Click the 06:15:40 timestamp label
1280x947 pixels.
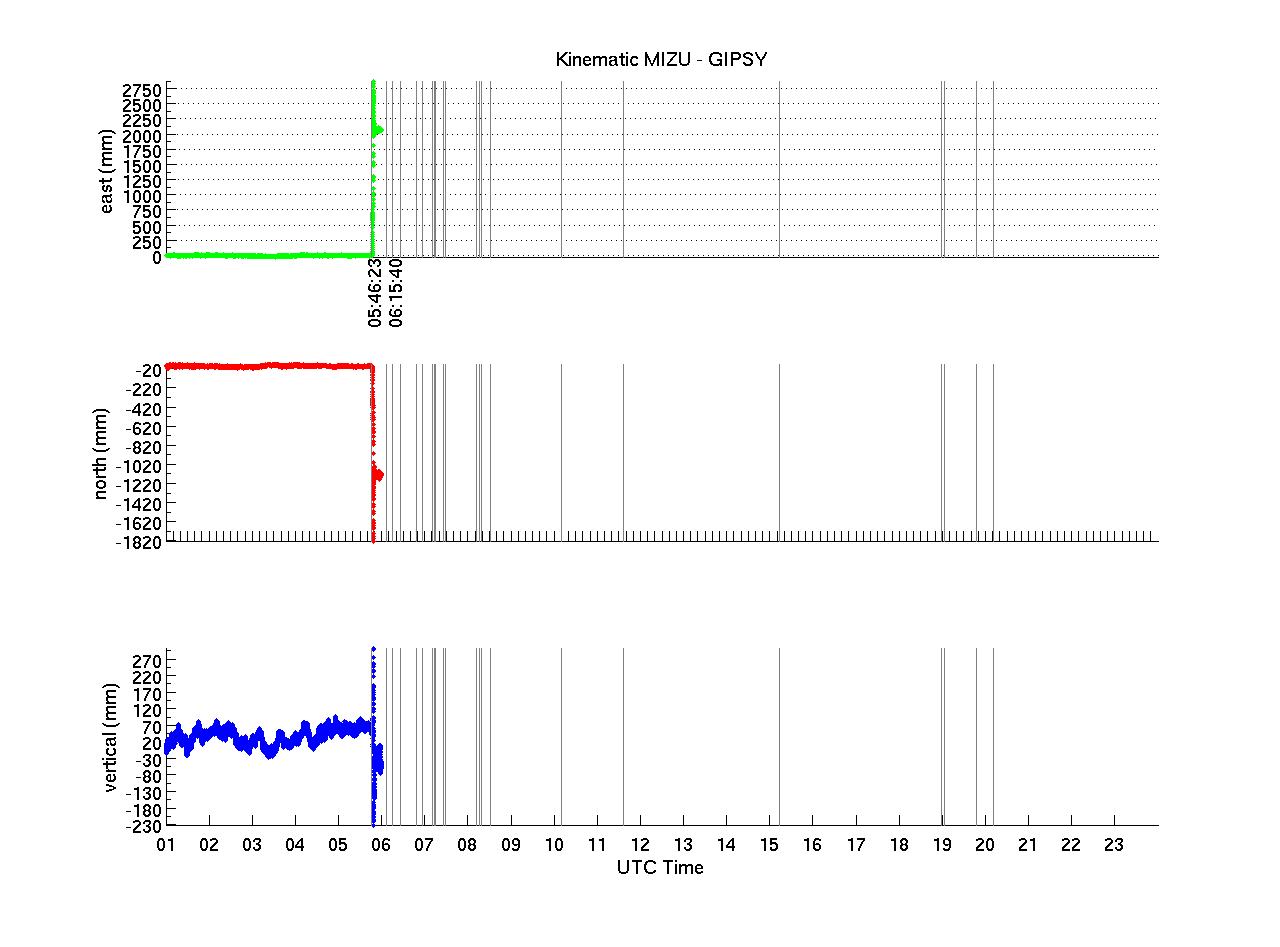pos(396,292)
